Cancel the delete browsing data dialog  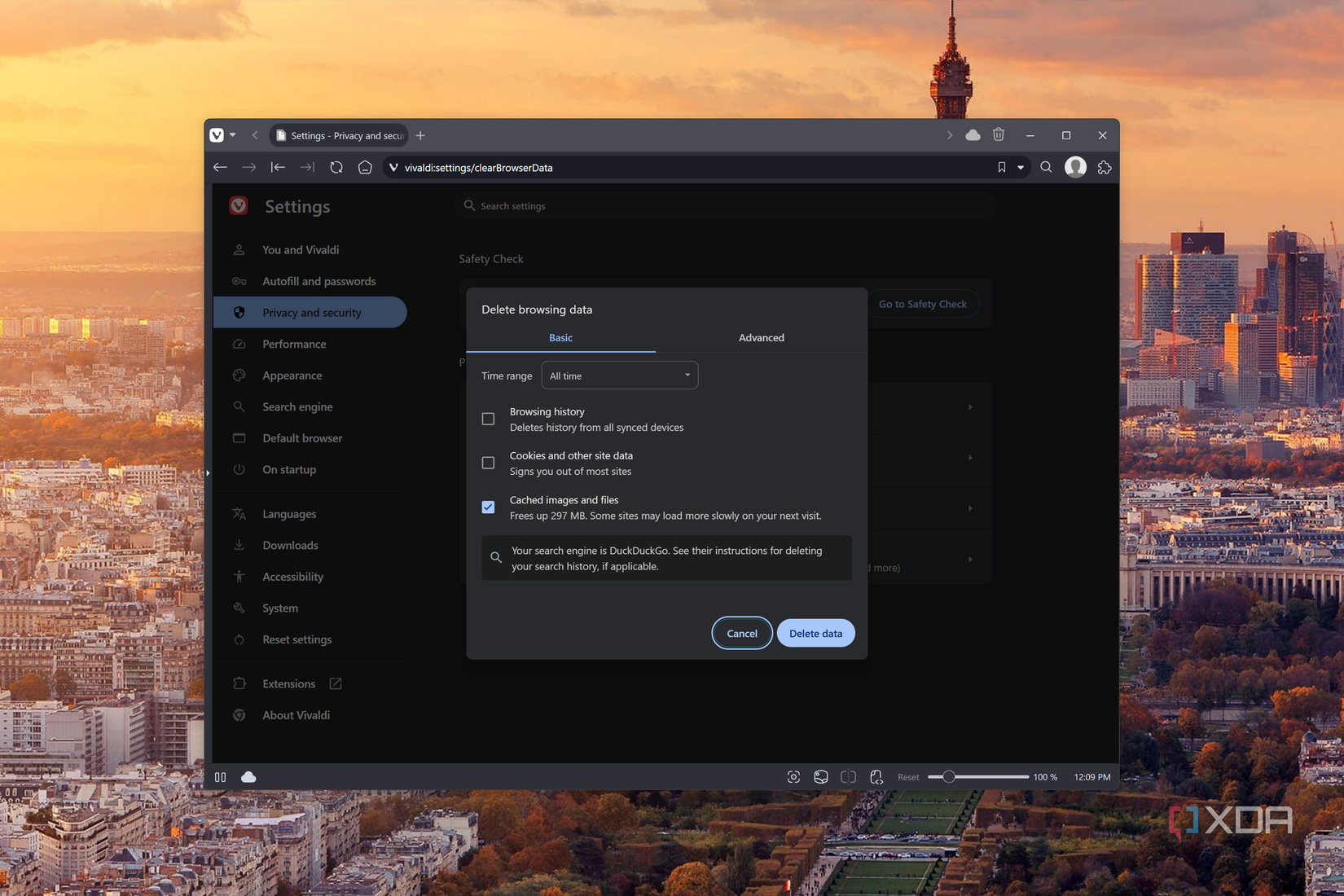(x=741, y=633)
